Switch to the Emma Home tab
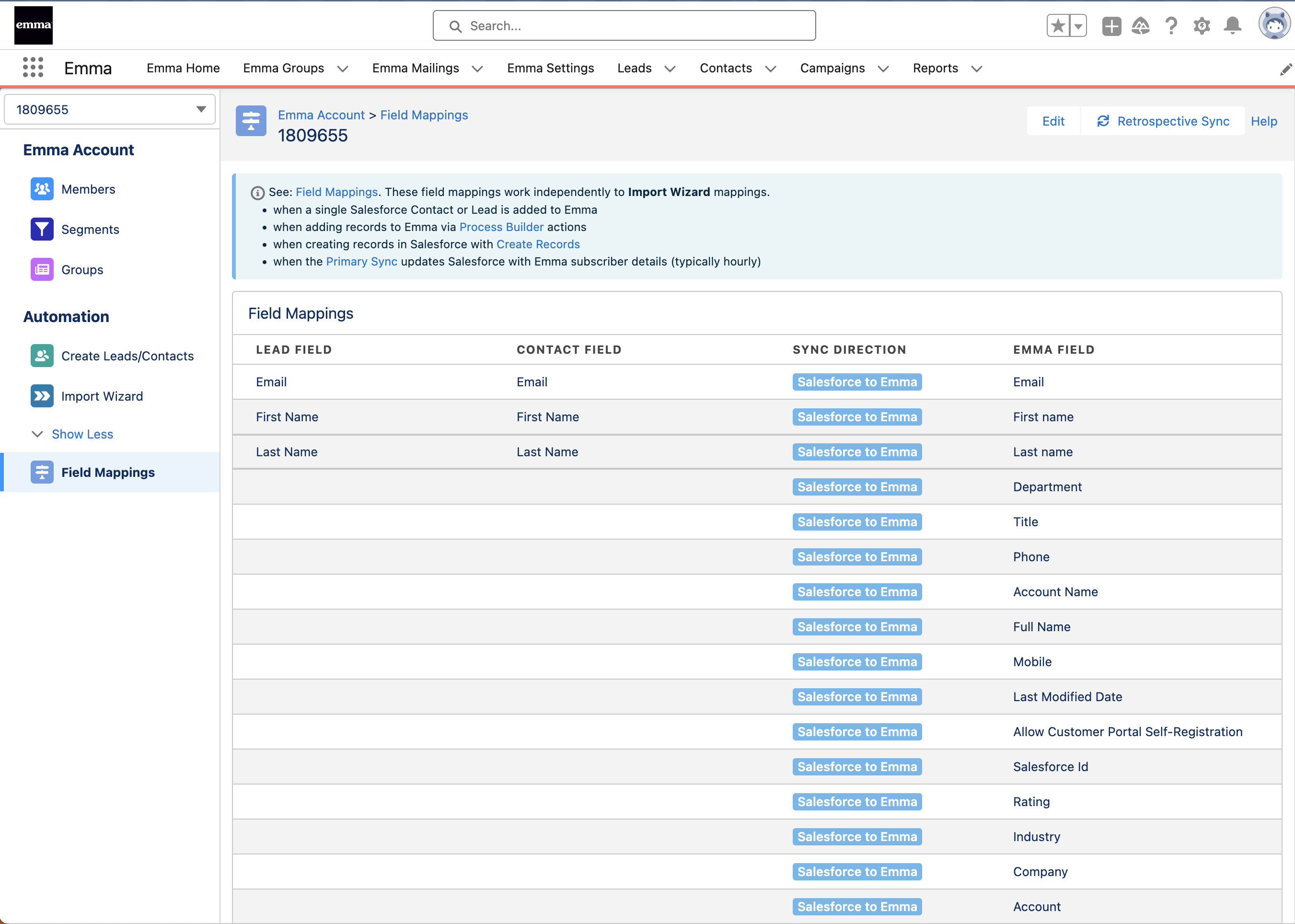Image resolution: width=1295 pixels, height=924 pixels. (183, 68)
